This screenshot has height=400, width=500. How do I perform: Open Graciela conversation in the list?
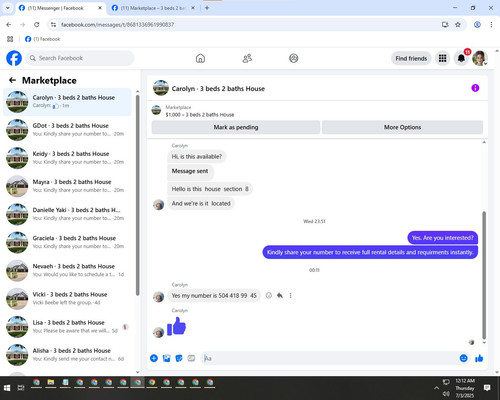(x=67, y=242)
